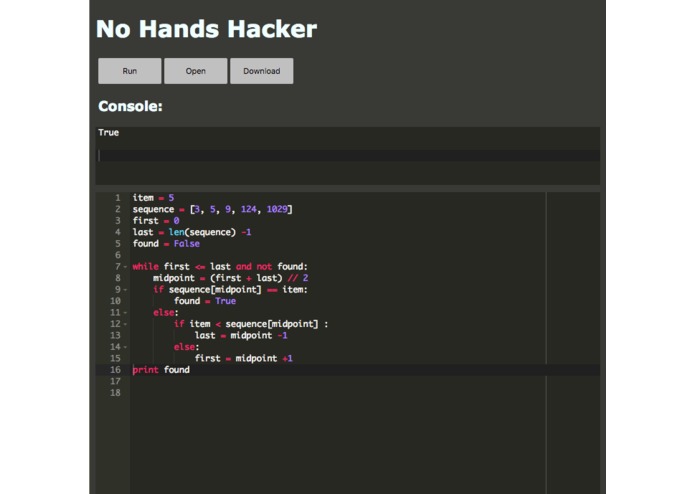Click the 'last = midpoint -1' line
Screen dimensions: 695x494
[x=241, y=335]
